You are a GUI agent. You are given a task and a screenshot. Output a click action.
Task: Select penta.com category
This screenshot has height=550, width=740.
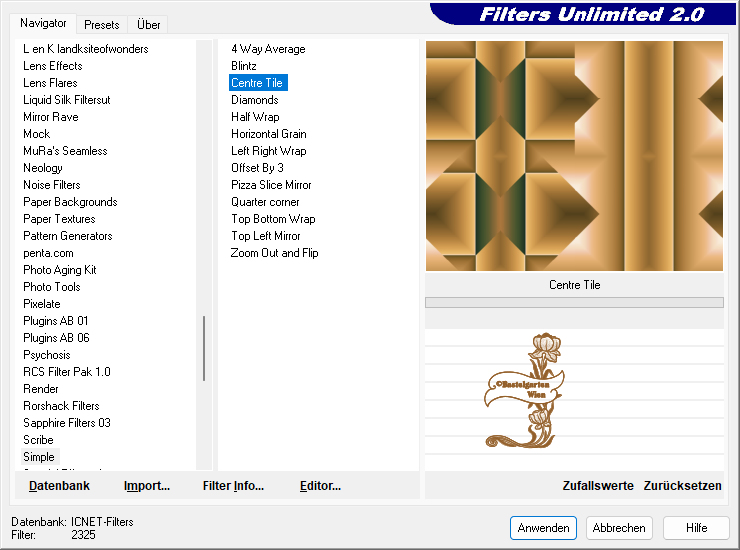(x=48, y=253)
